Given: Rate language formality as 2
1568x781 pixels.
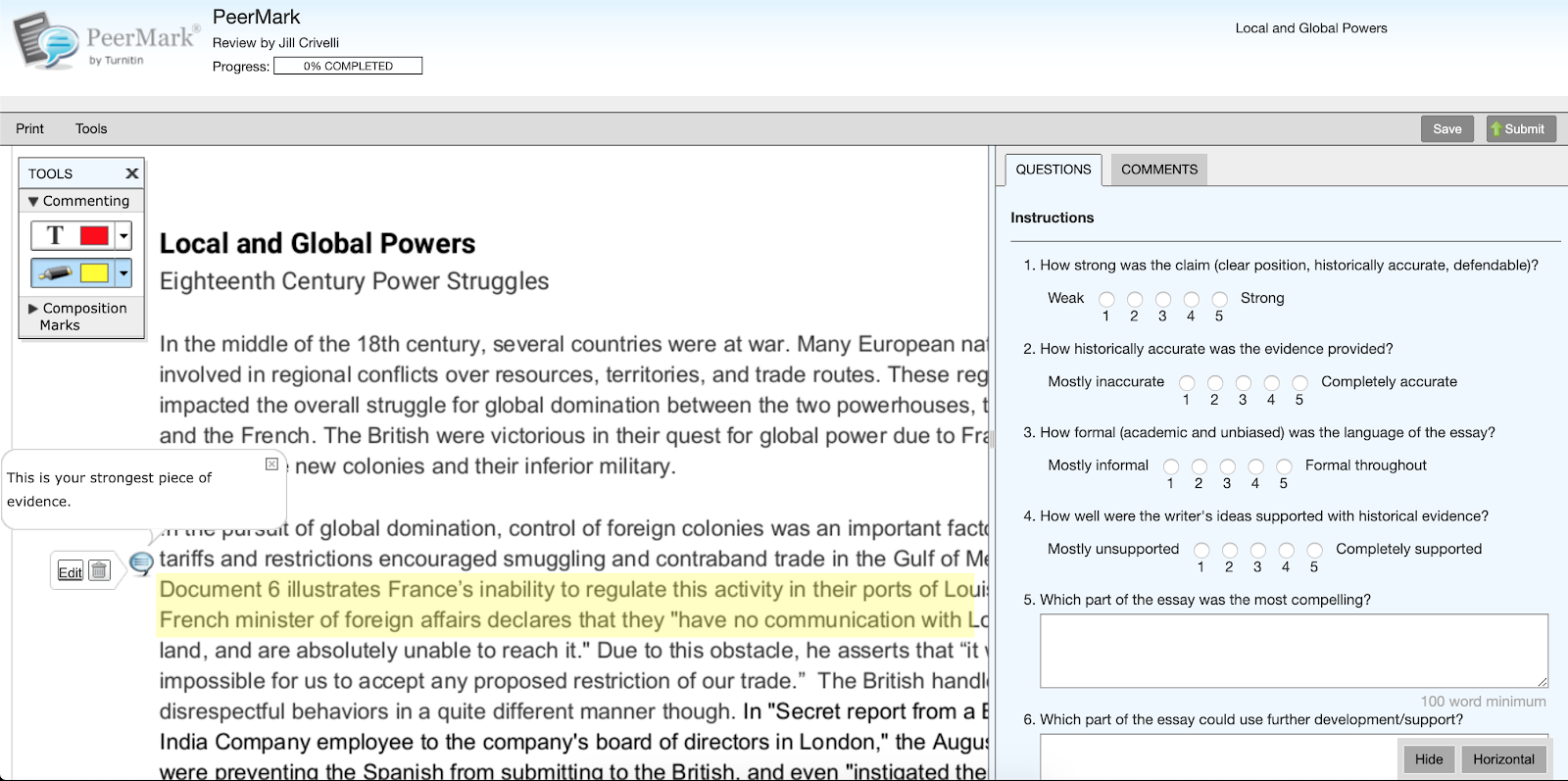Looking at the screenshot, I should (1200, 466).
